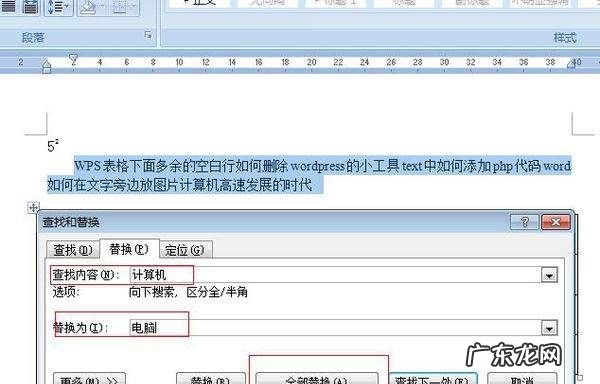Screen dimensions: 600x384
Task: Click the highlighted WPS表格下面多余 text line
Action: pyautogui.click(x=322, y=166)
